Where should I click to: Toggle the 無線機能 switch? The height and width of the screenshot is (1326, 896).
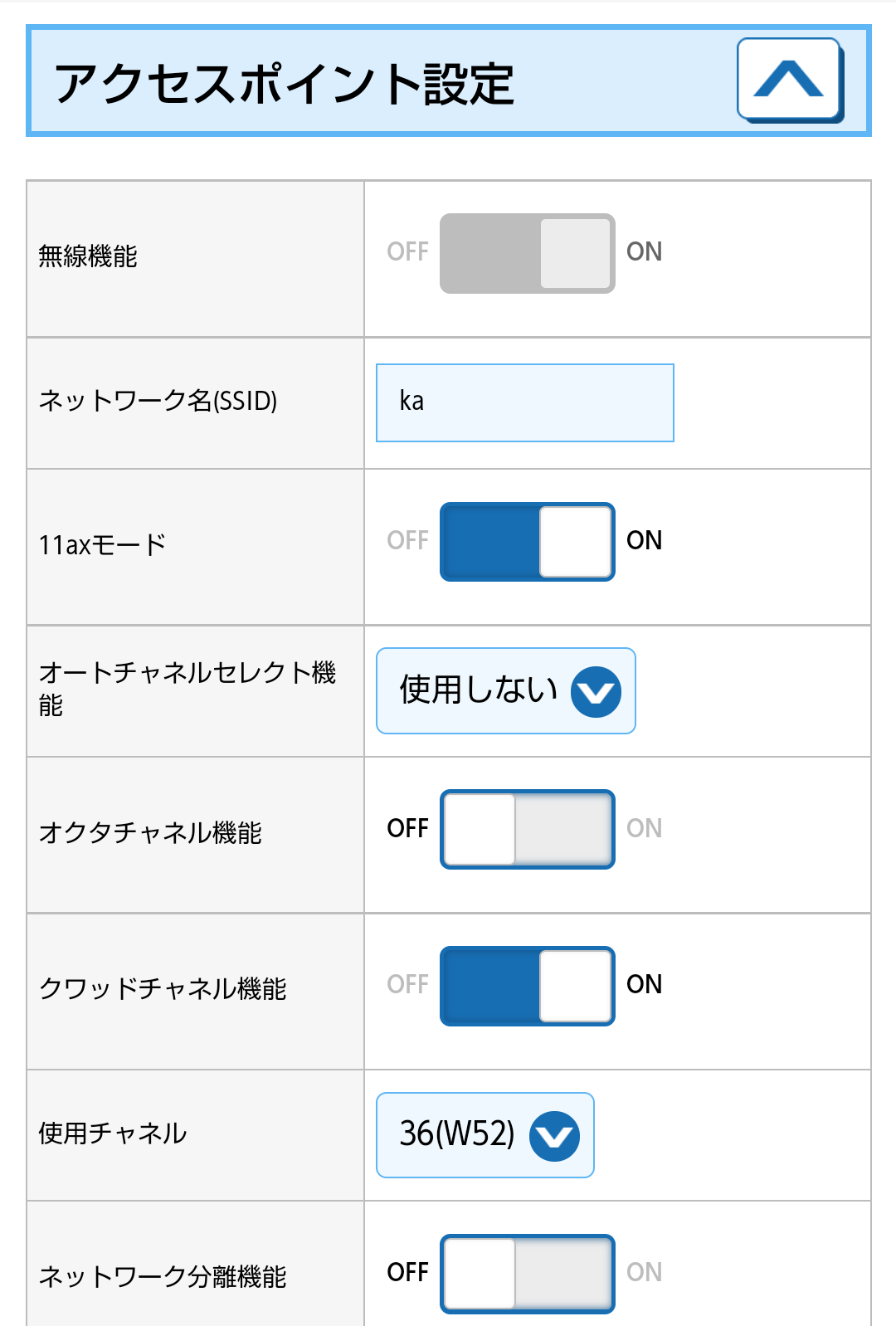click(527, 253)
